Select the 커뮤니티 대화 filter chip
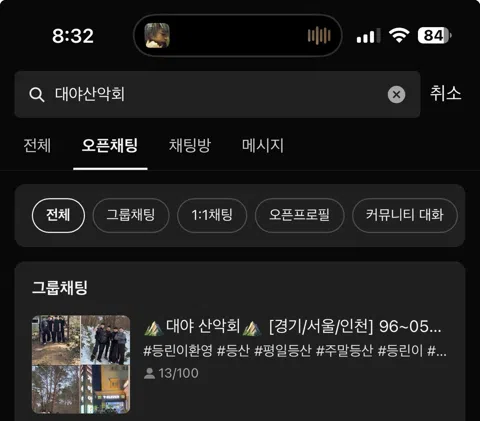This screenshot has width=480, height=421. coord(405,215)
